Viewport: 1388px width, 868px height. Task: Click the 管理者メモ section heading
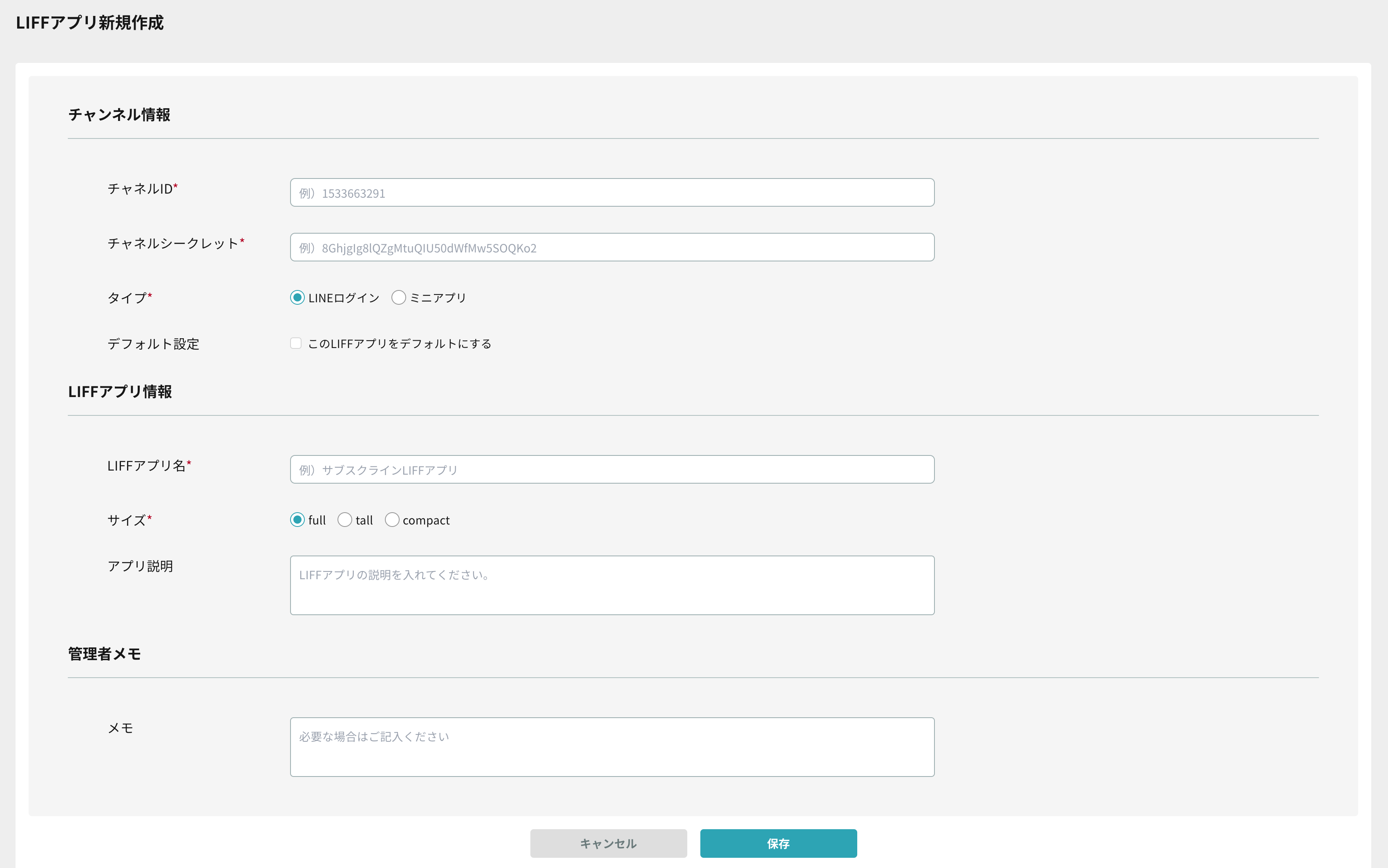pos(105,654)
